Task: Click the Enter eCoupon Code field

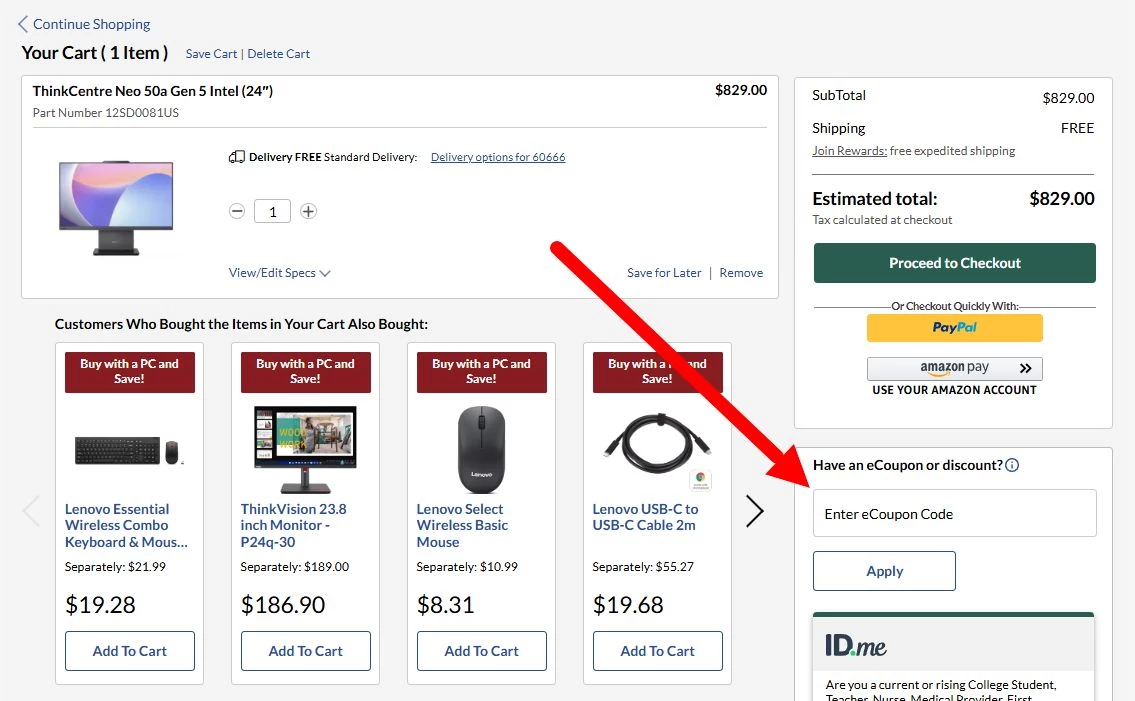Action: click(x=954, y=514)
